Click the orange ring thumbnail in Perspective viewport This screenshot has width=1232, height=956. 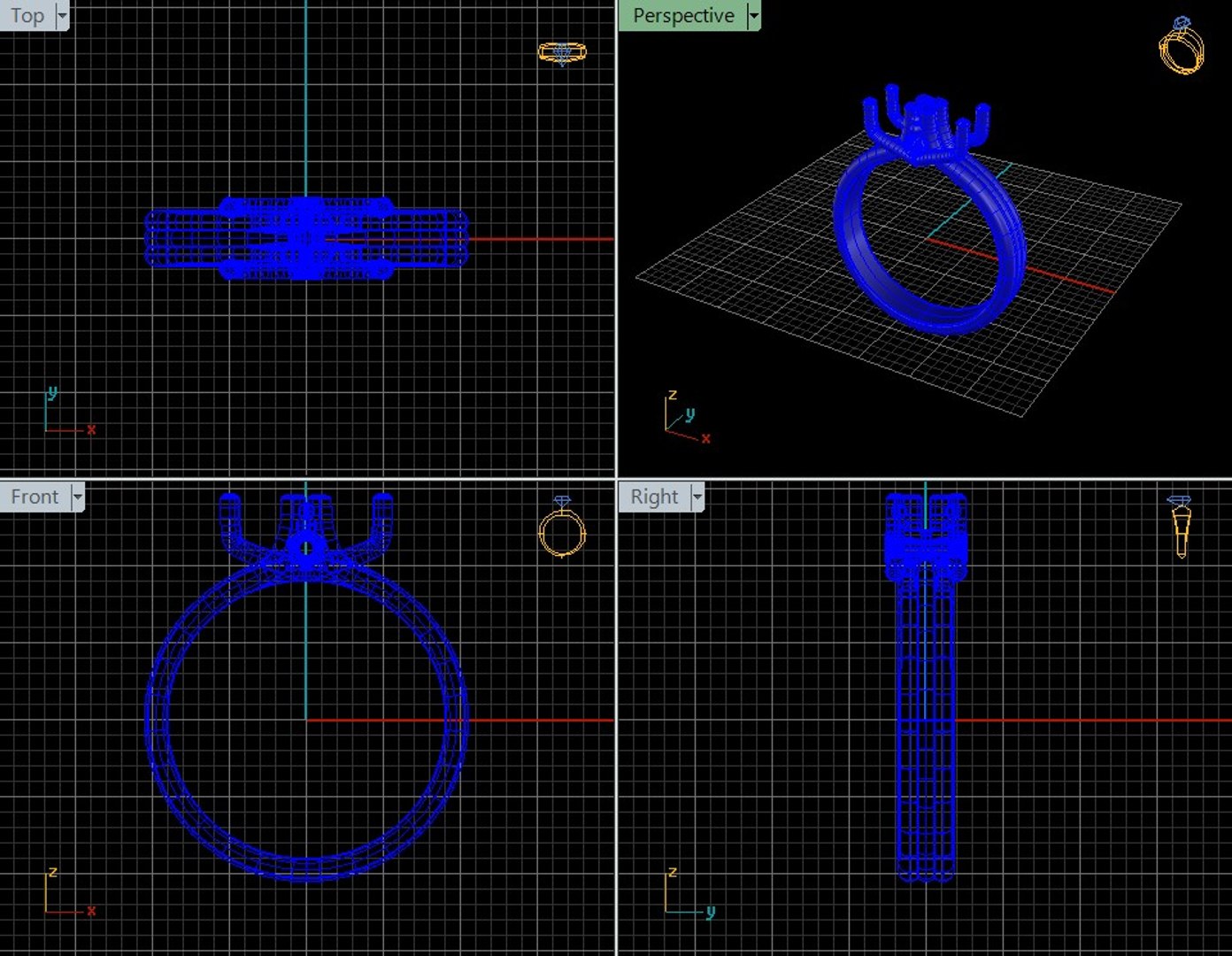[x=1182, y=46]
